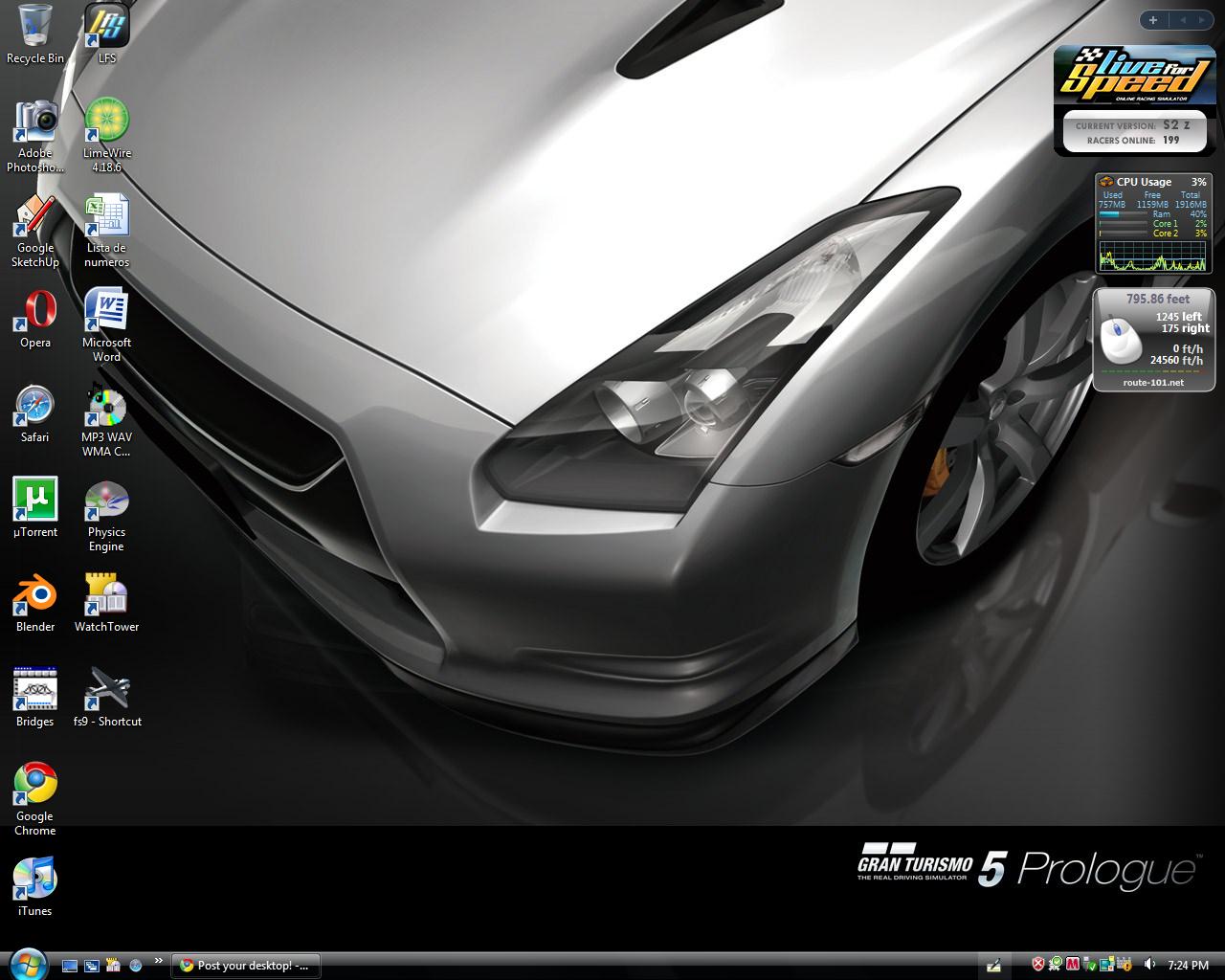Select the WatchTower desktop shortcut

pos(107,603)
